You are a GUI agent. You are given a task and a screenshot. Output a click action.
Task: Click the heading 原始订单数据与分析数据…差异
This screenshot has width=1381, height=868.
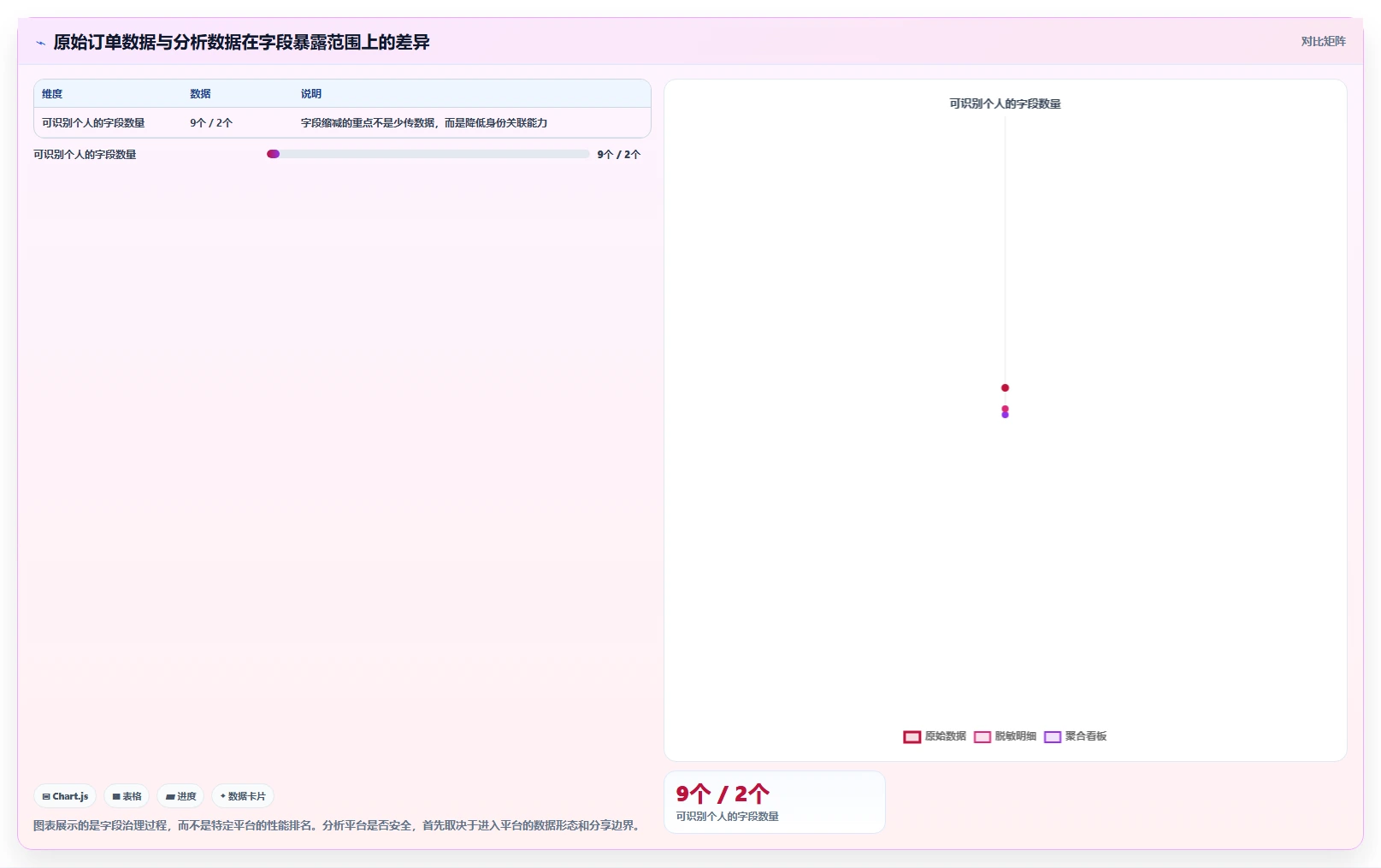coord(241,43)
